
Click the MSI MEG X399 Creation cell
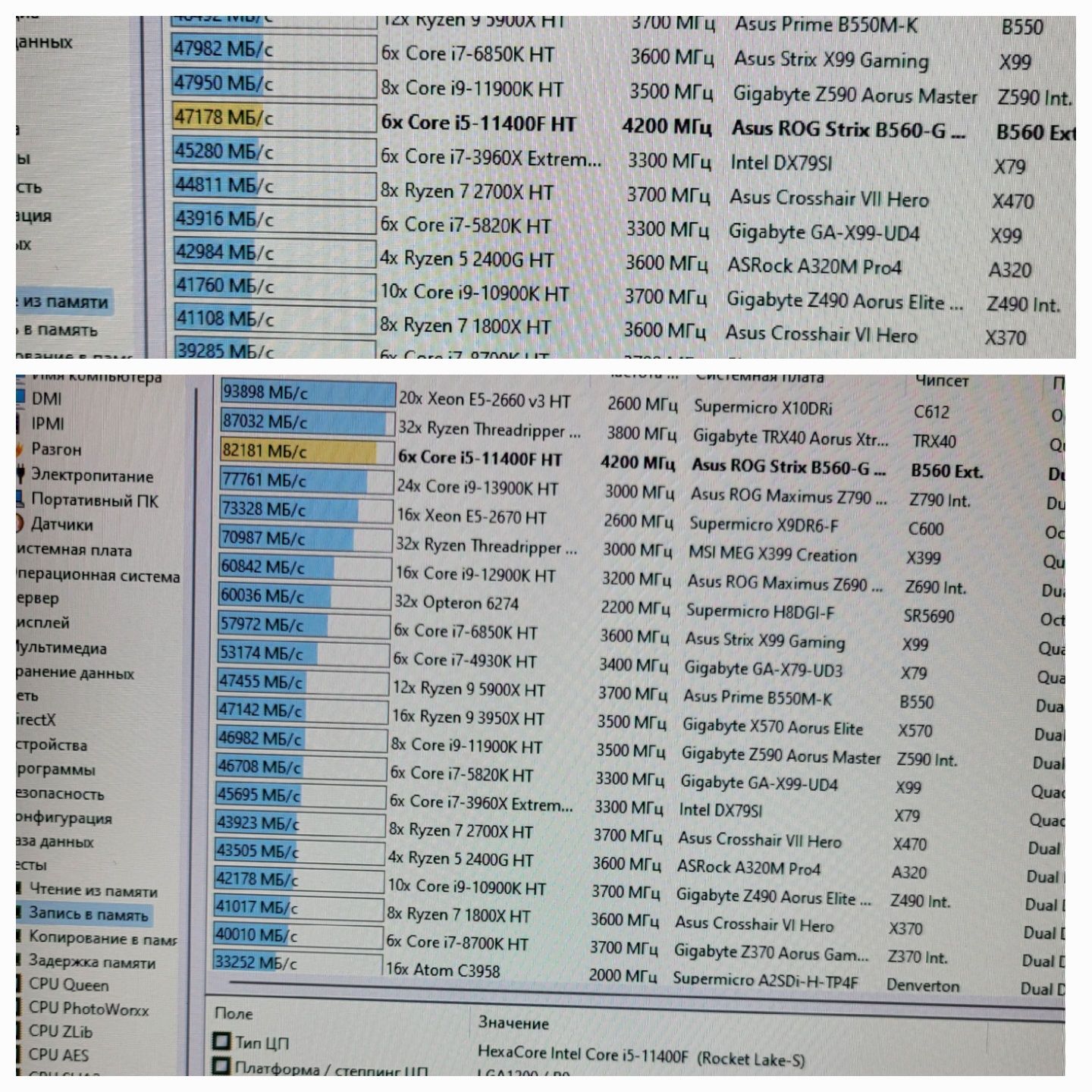tap(772, 554)
